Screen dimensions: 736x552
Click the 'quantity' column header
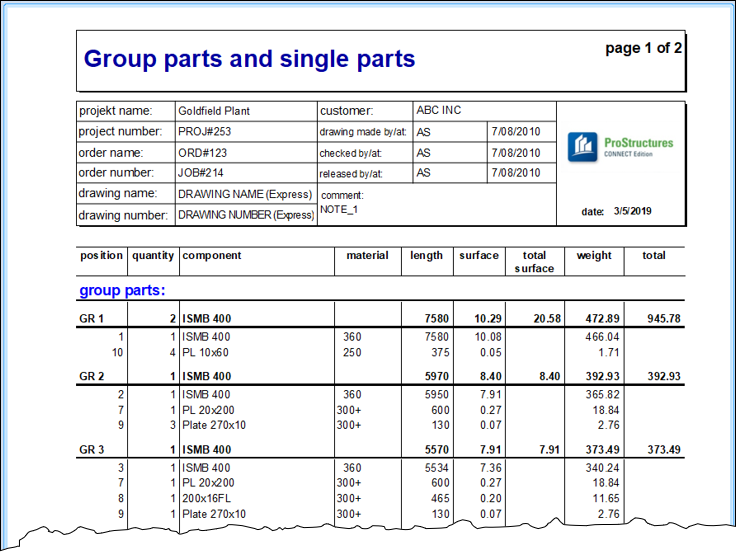tap(153, 256)
